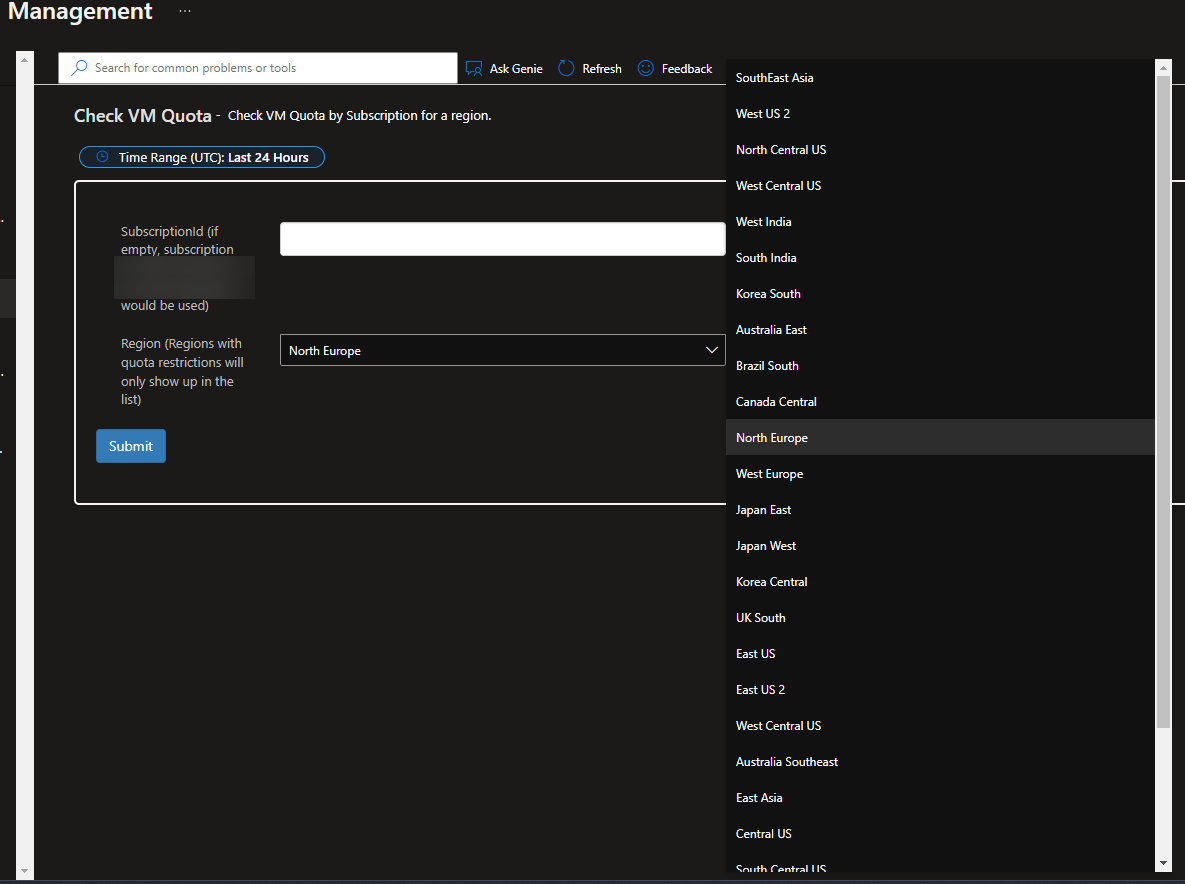1185x884 pixels.
Task: Click the Ask Genie label
Action: (x=516, y=68)
